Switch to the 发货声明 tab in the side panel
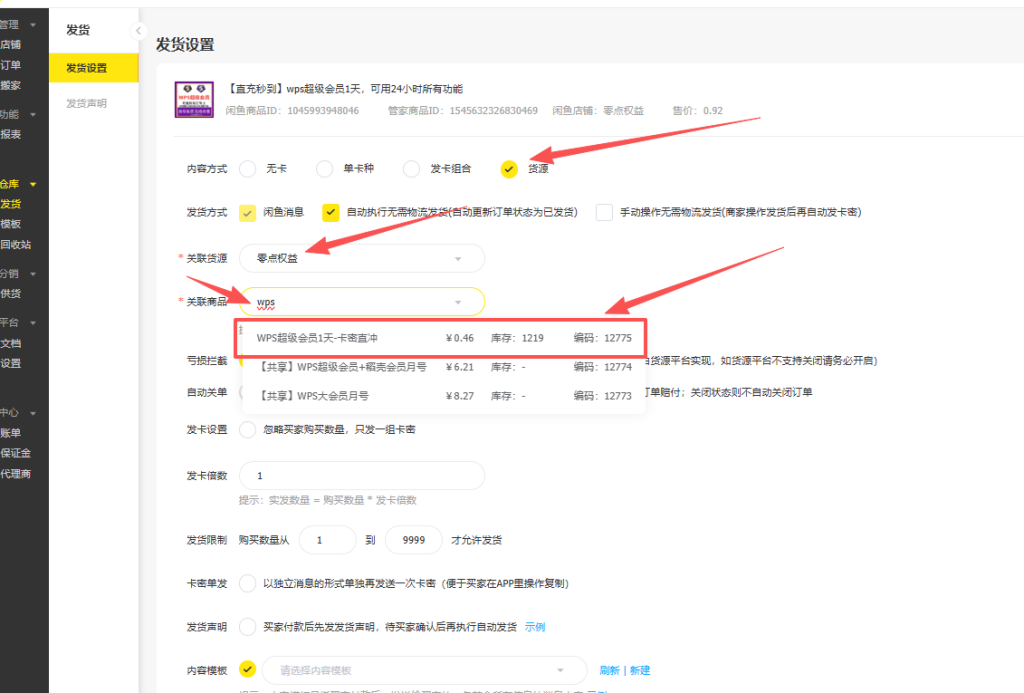This screenshot has height=693, width=1024. [x=86, y=104]
